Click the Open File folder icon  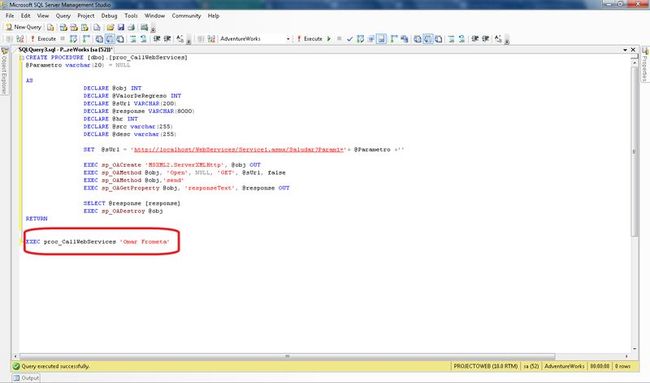point(110,27)
